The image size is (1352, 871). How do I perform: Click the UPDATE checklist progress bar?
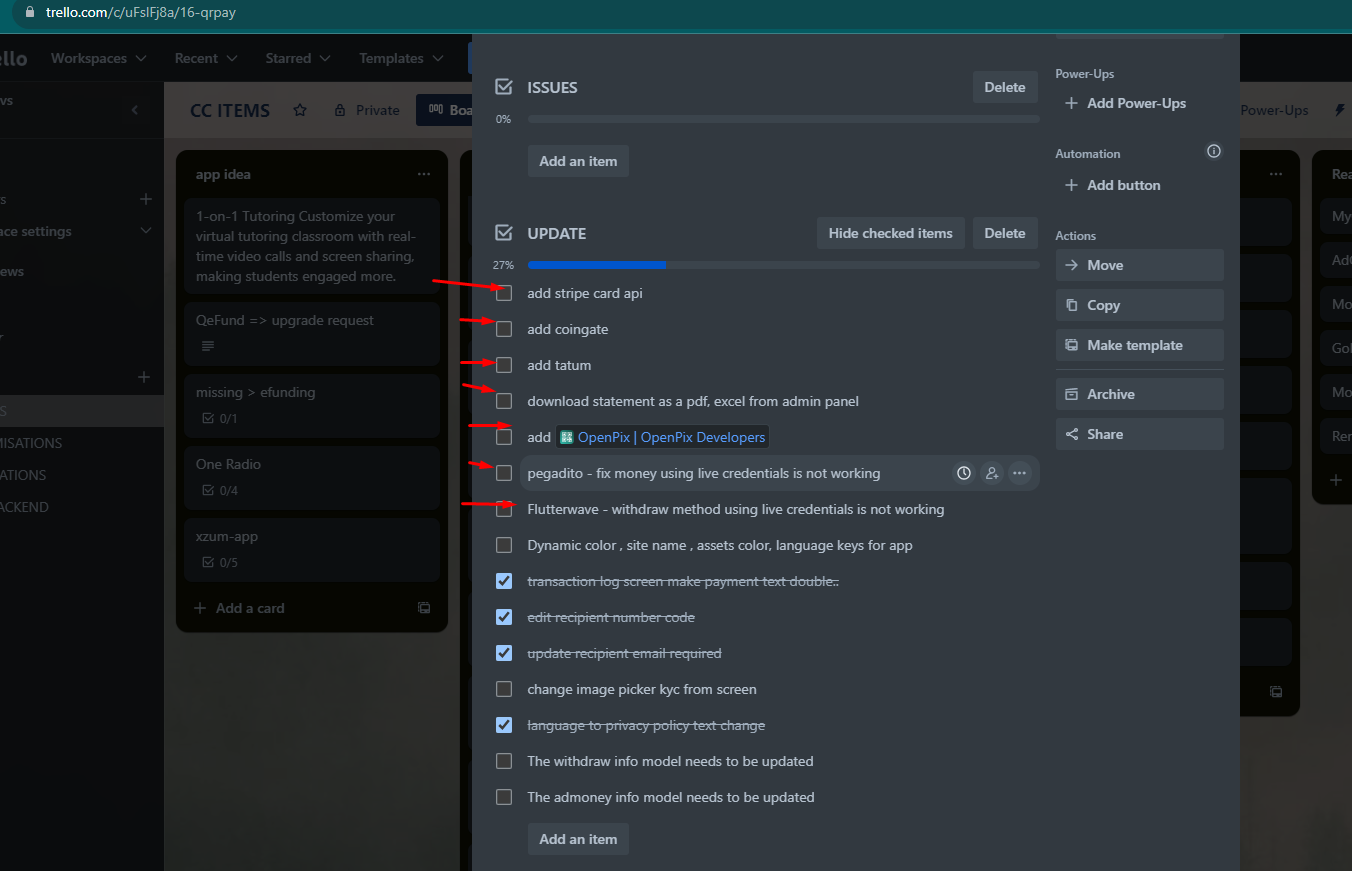[783, 265]
